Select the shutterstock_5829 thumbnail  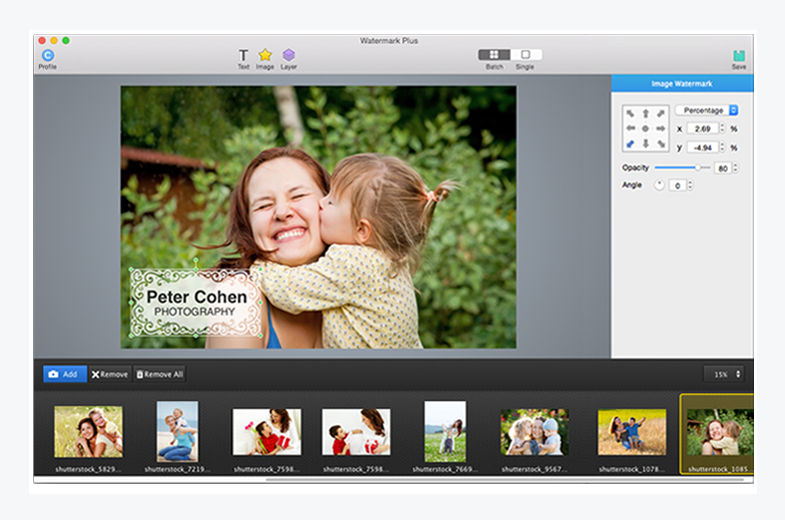pos(88,432)
